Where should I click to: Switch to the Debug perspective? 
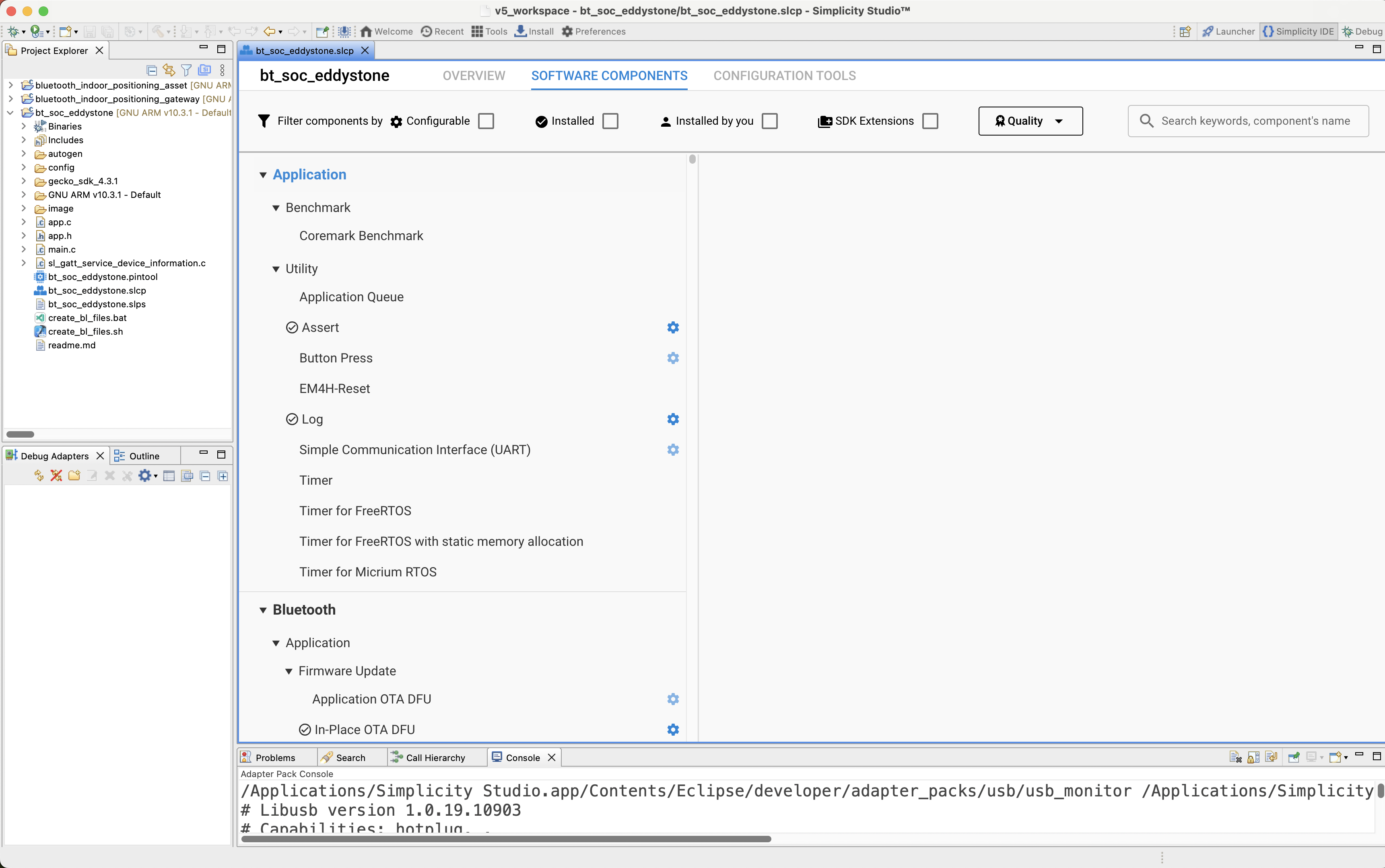pos(1361,31)
